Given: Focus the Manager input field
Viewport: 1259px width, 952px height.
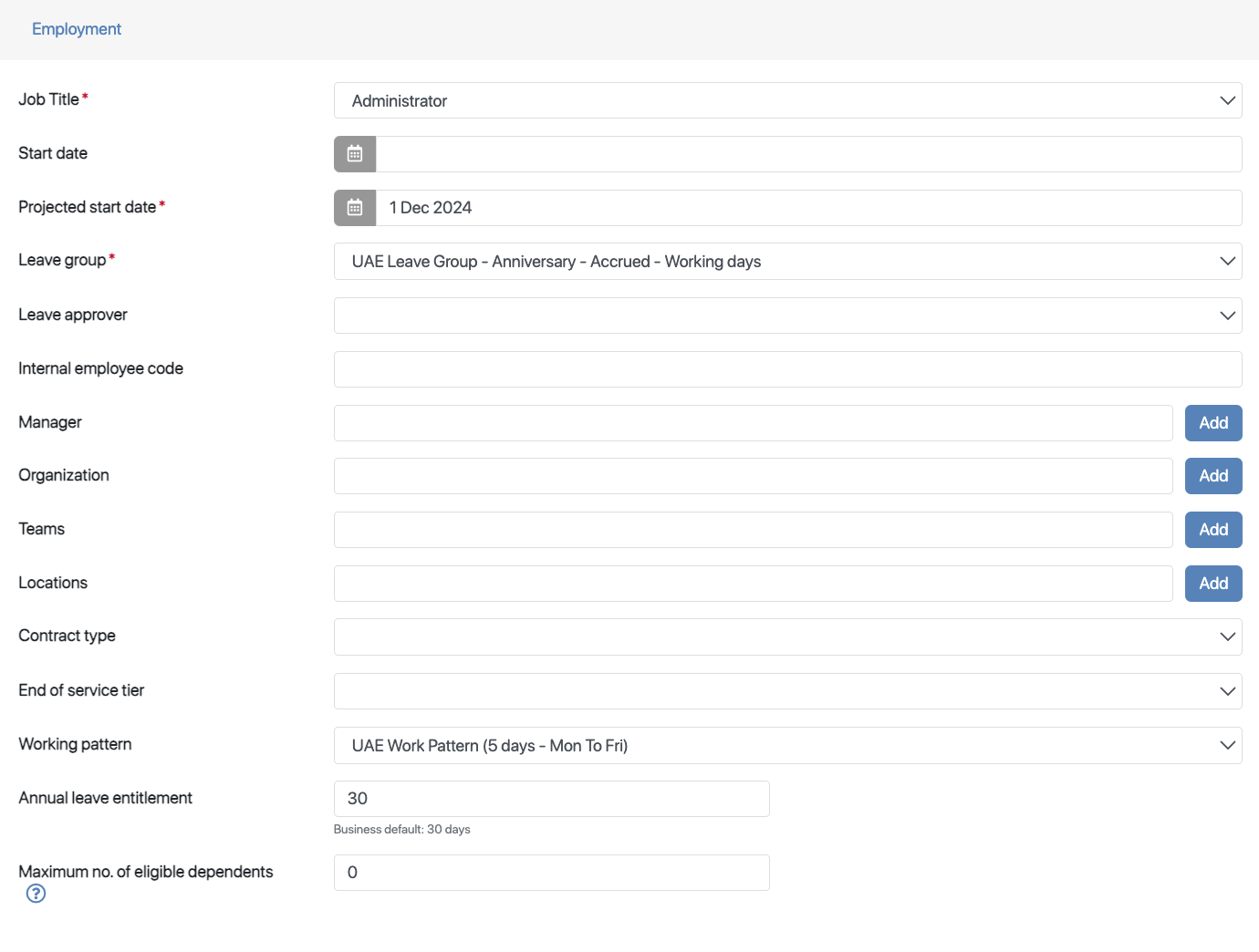Looking at the screenshot, I should click(x=753, y=423).
